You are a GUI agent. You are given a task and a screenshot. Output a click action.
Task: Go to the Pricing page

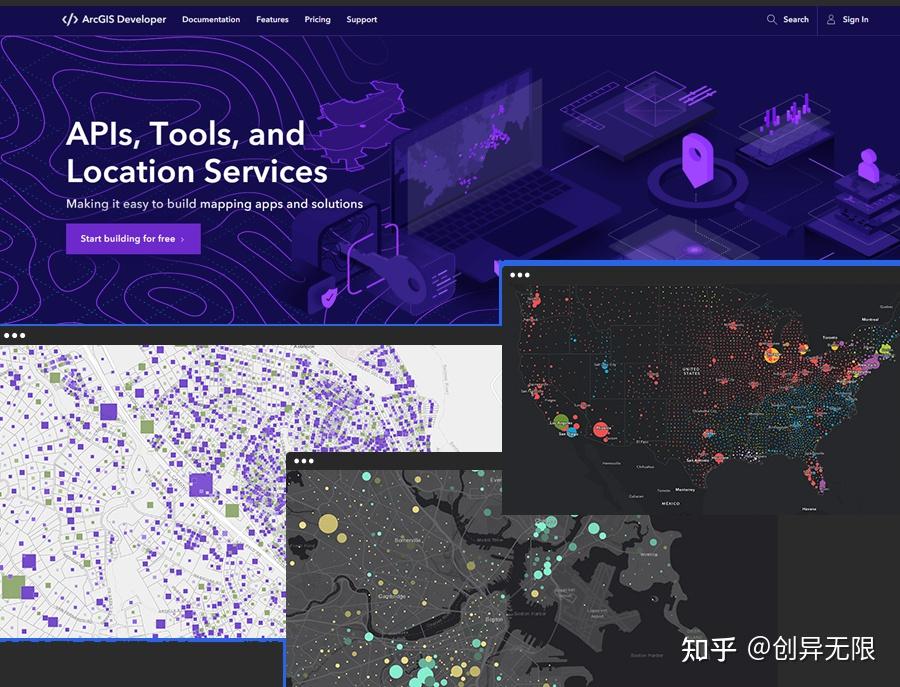tap(317, 20)
